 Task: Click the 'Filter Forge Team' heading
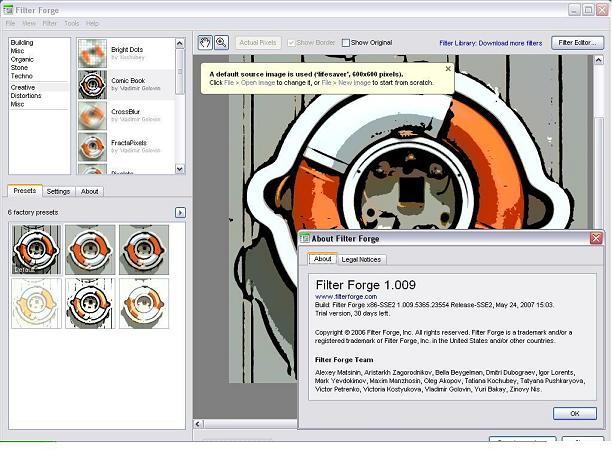344,360
